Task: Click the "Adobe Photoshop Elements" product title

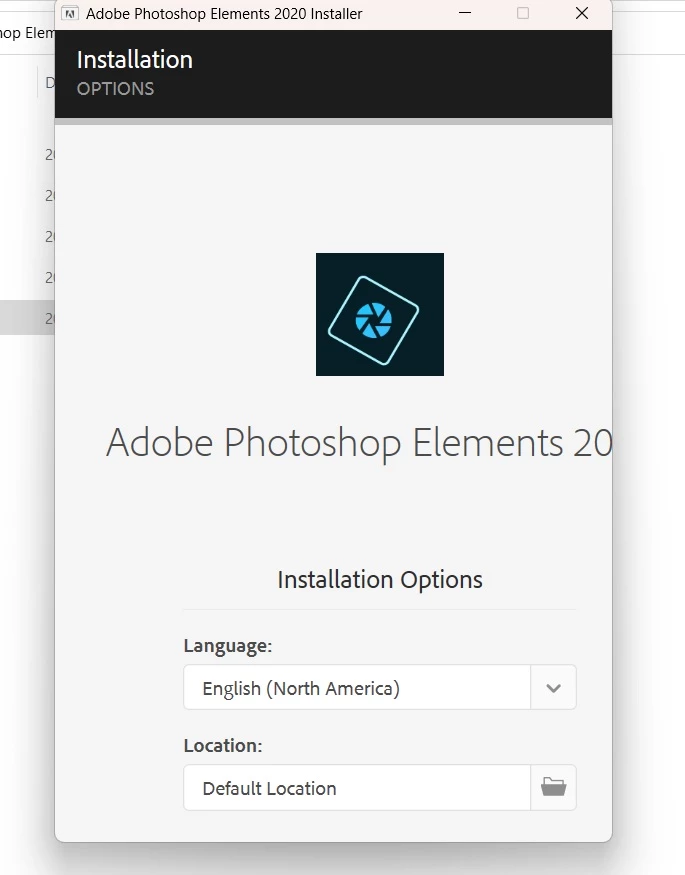Action: tap(359, 443)
